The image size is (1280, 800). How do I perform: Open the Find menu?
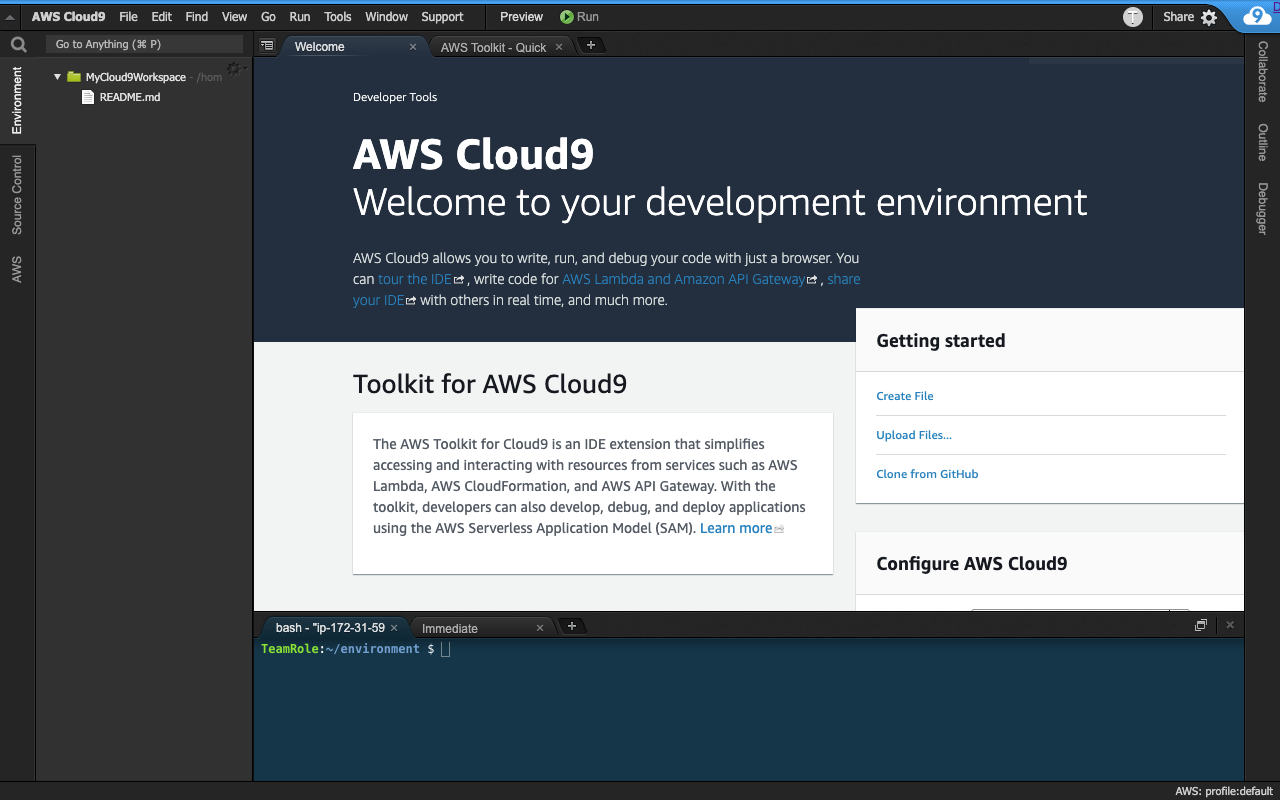pos(197,17)
